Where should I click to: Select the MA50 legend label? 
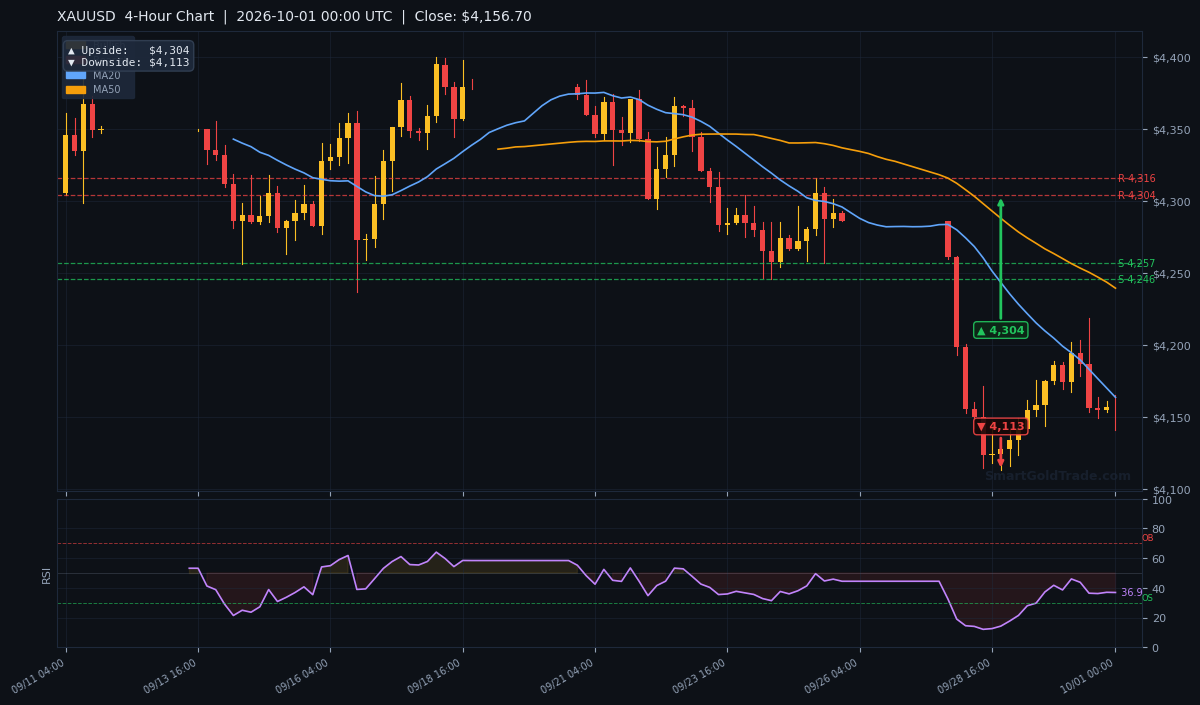click(107, 90)
